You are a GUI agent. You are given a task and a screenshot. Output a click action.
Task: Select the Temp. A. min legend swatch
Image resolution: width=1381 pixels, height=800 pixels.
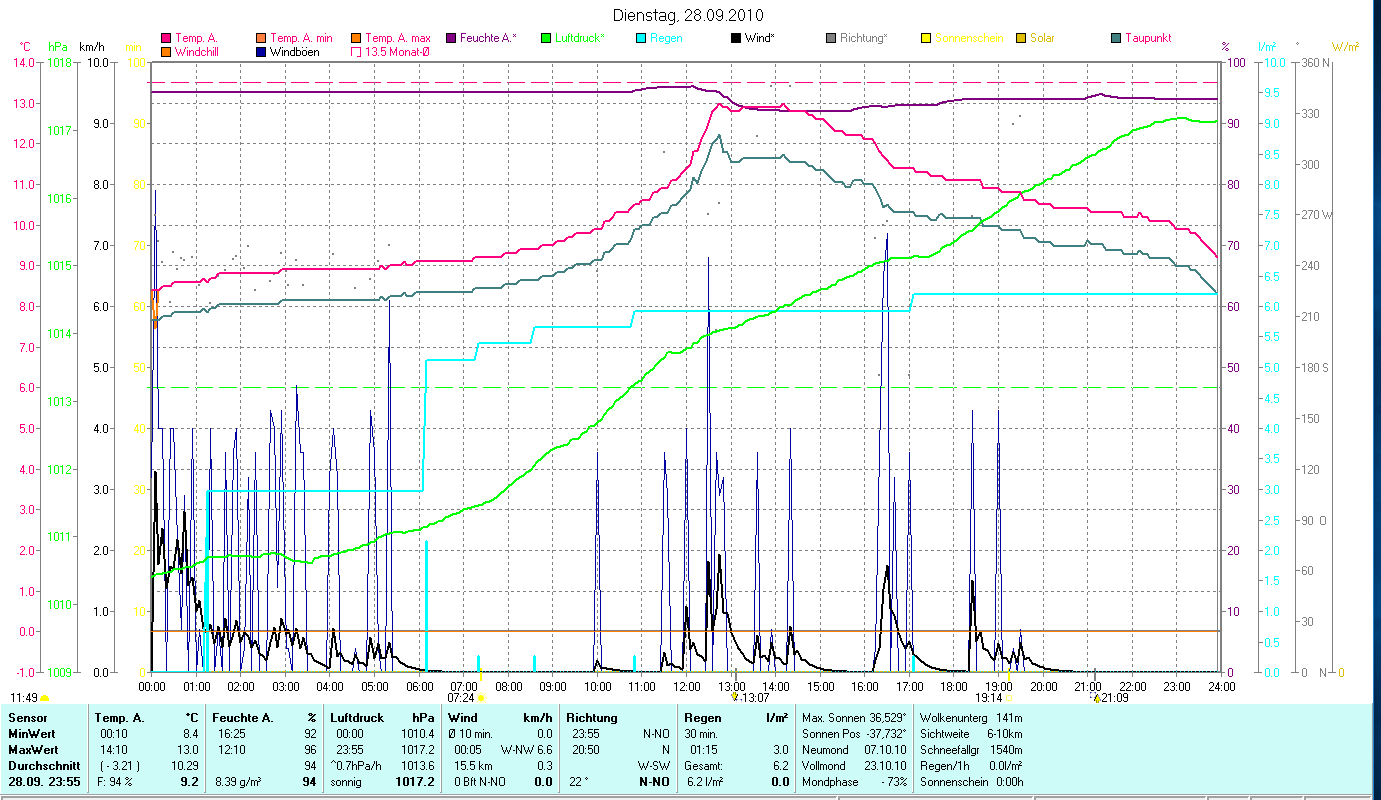(261, 38)
